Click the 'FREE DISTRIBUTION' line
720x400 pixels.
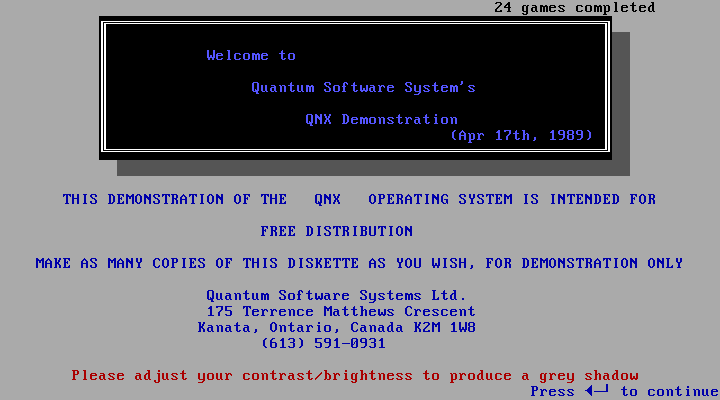pos(337,231)
